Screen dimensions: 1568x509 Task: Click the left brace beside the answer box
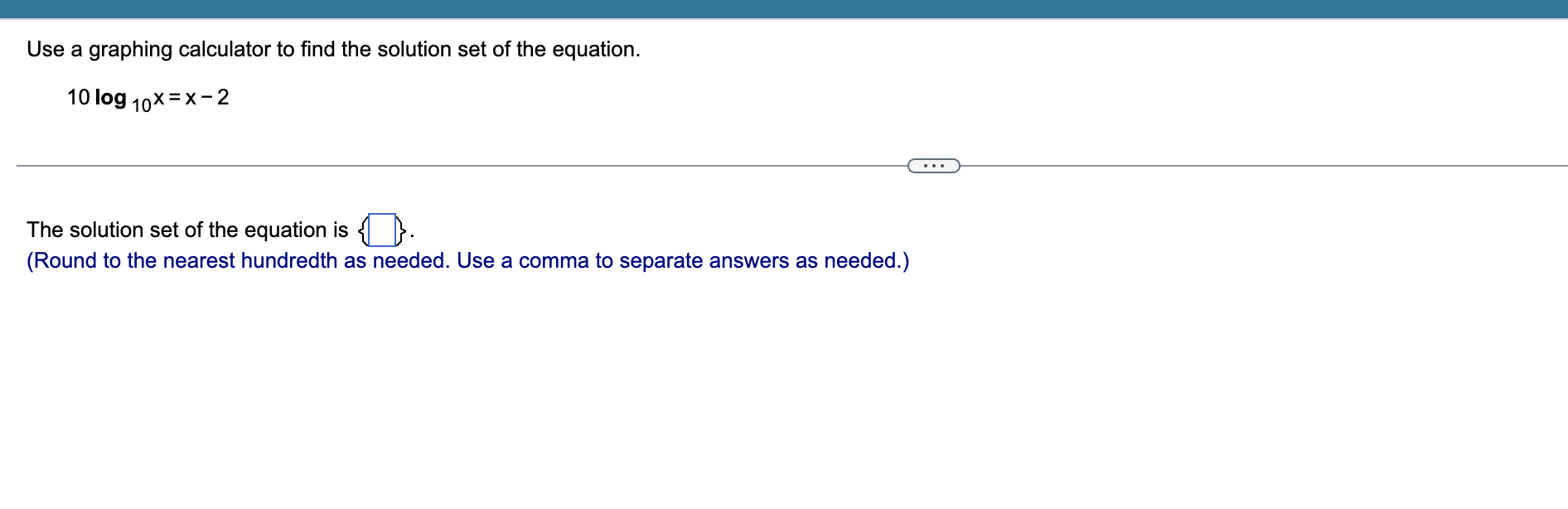pos(363,230)
